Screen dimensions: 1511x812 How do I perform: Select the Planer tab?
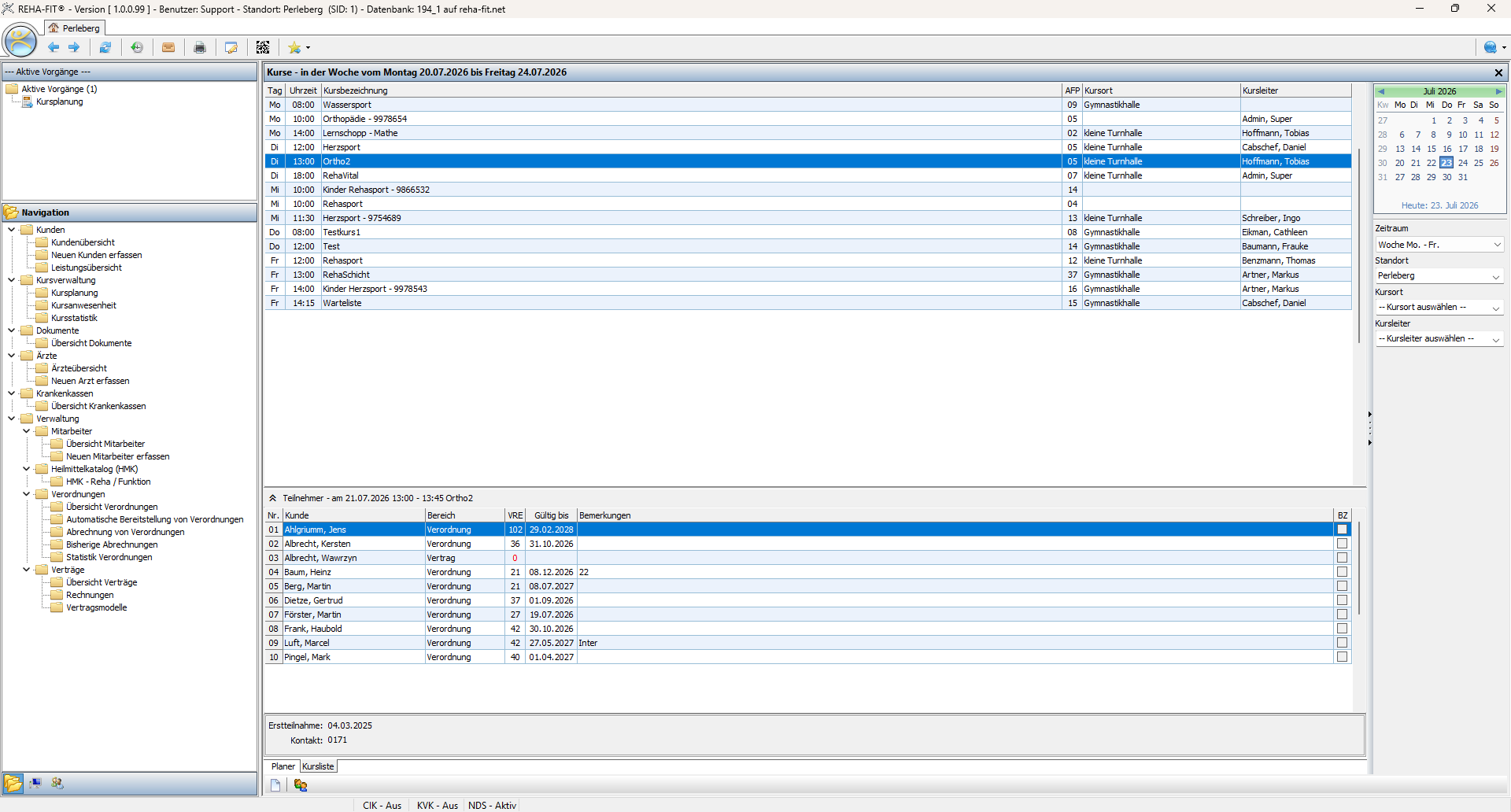point(283,766)
